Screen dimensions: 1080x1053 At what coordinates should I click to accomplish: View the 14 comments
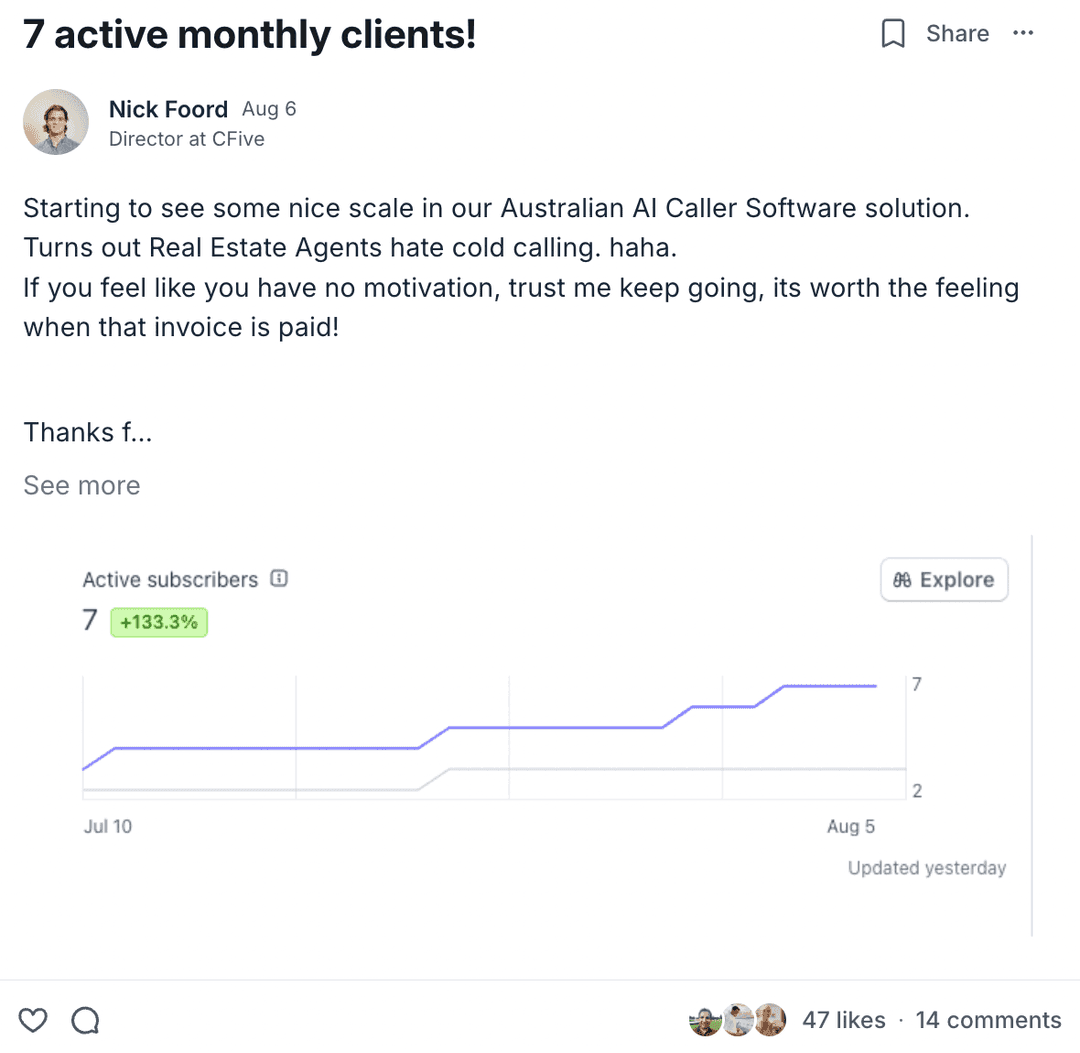click(x=988, y=1020)
